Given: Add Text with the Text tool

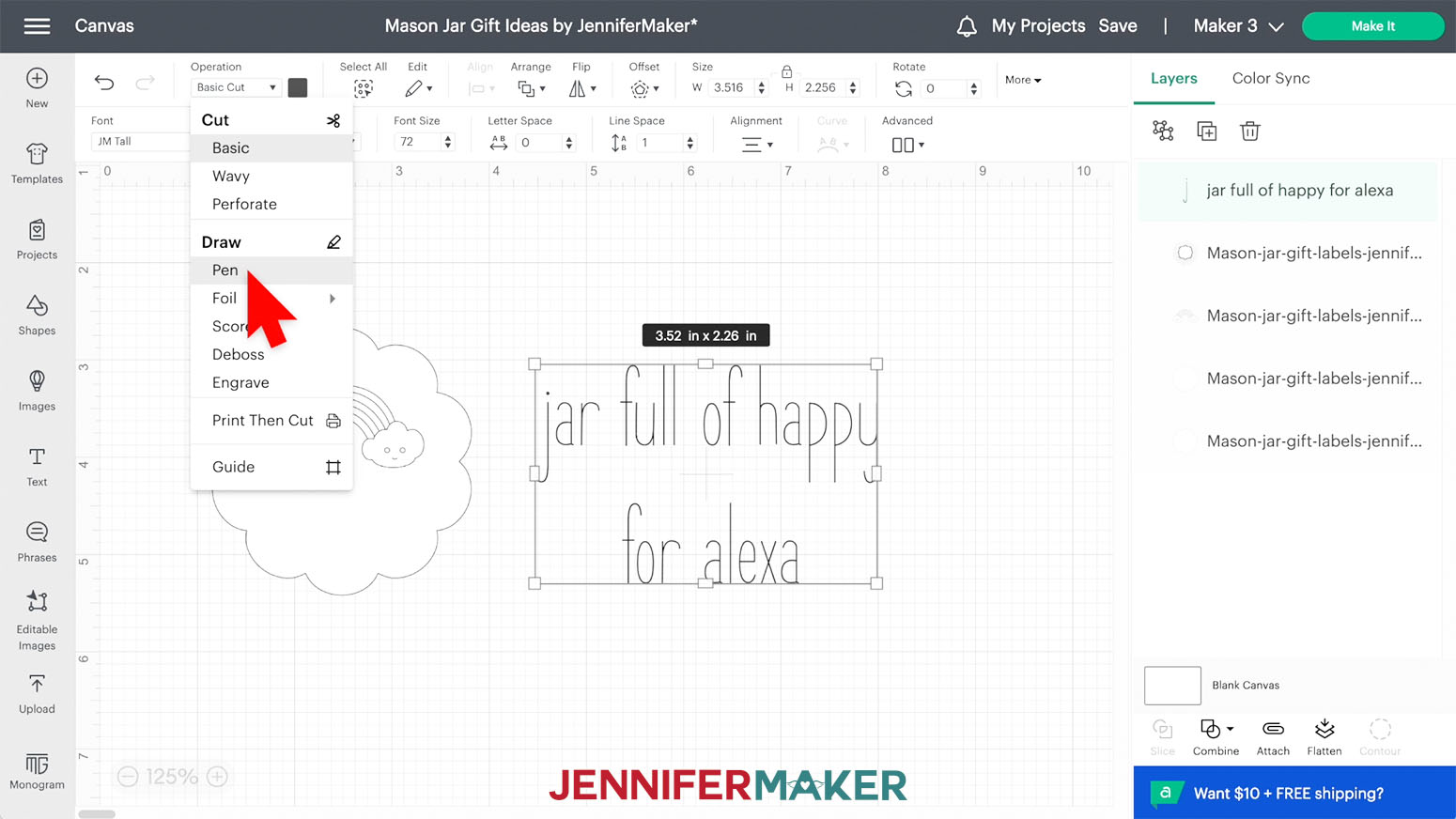Looking at the screenshot, I should coord(37,467).
